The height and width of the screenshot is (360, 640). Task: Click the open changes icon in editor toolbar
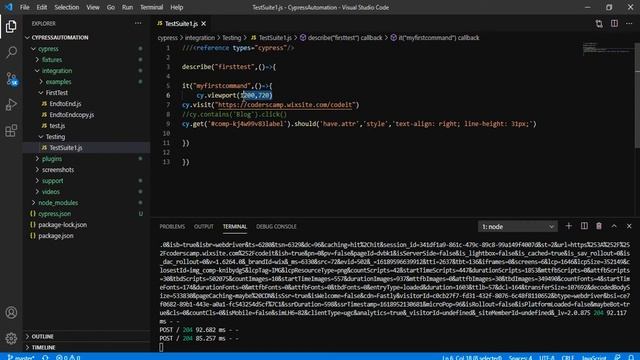coord(599,24)
